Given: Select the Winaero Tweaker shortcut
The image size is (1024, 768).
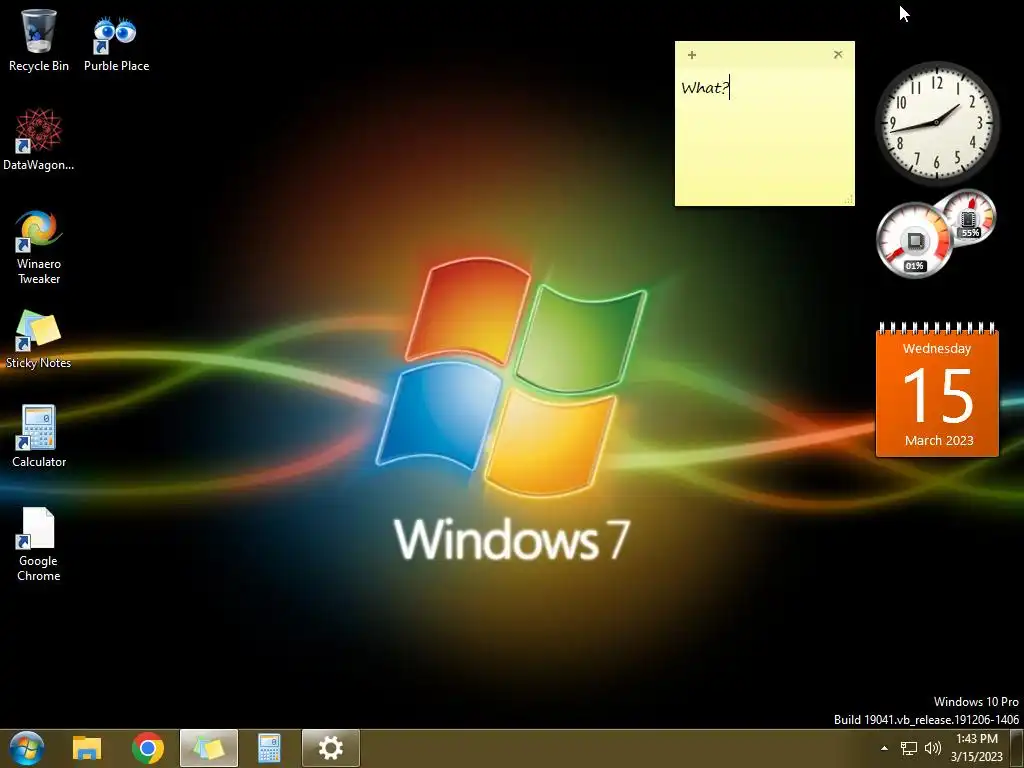Looking at the screenshot, I should click(x=39, y=247).
